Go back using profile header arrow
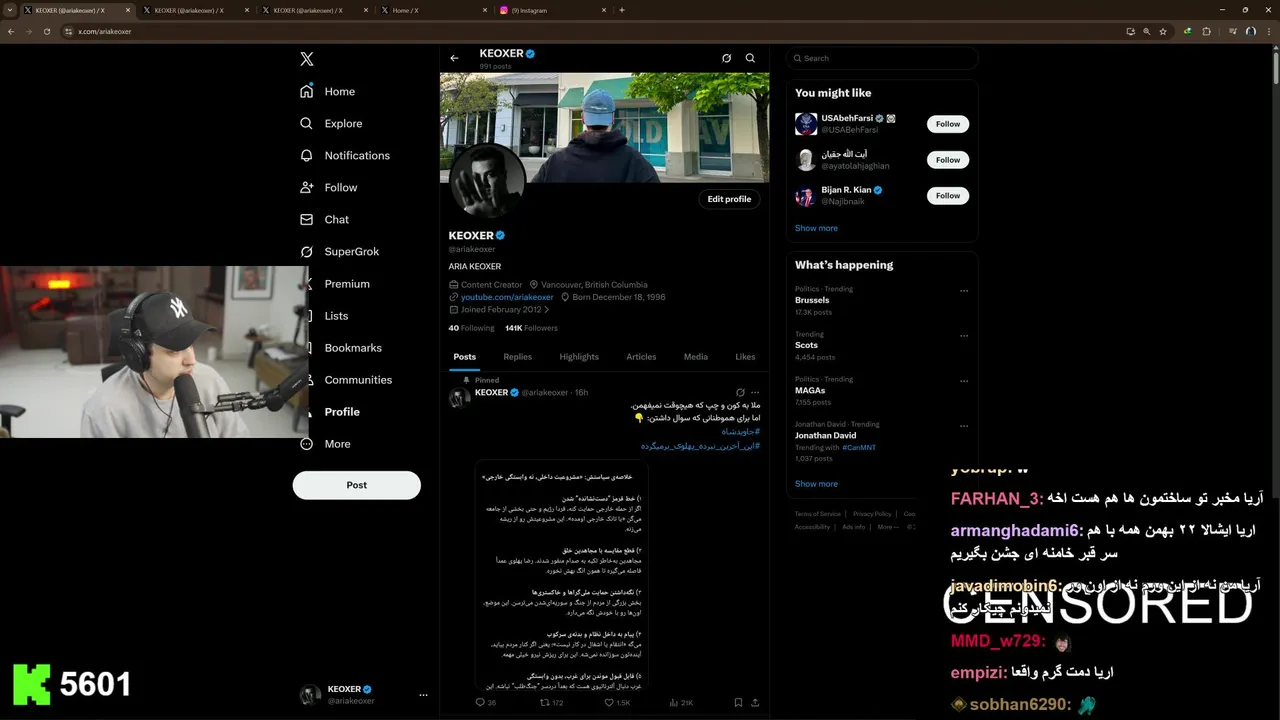 pos(454,58)
